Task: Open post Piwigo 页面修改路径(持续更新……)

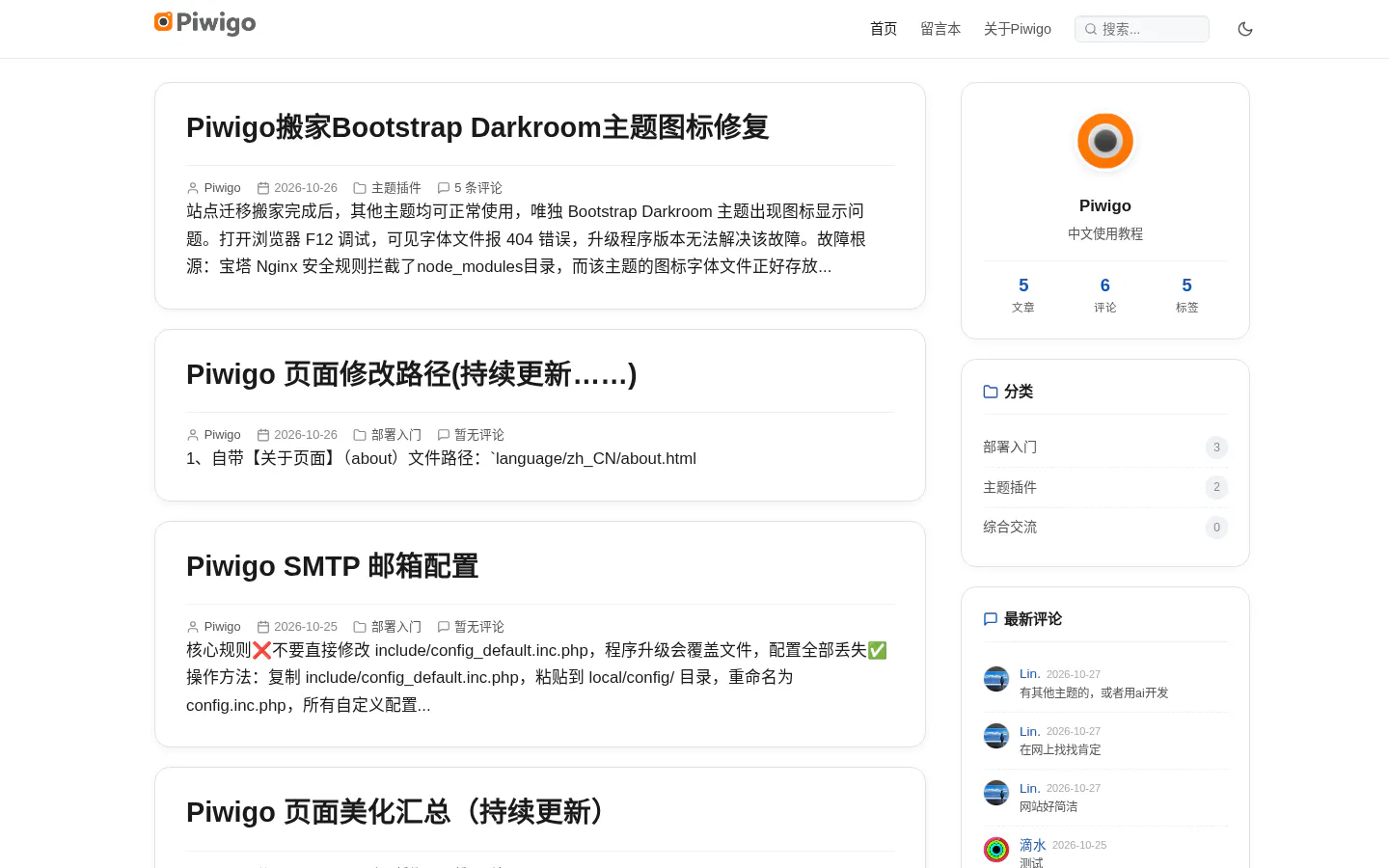Action: (412, 374)
